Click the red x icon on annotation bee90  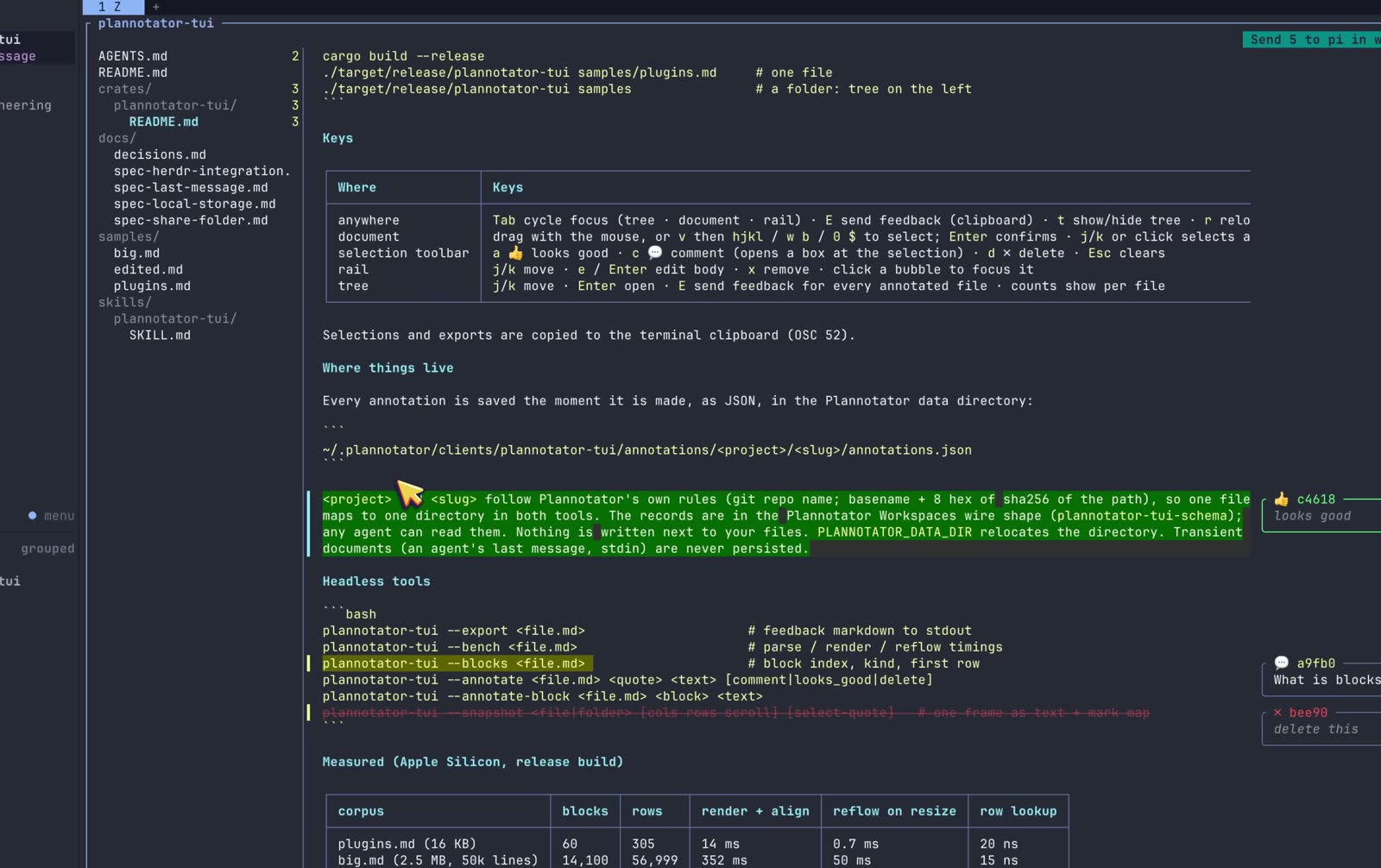click(x=1277, y=713)
